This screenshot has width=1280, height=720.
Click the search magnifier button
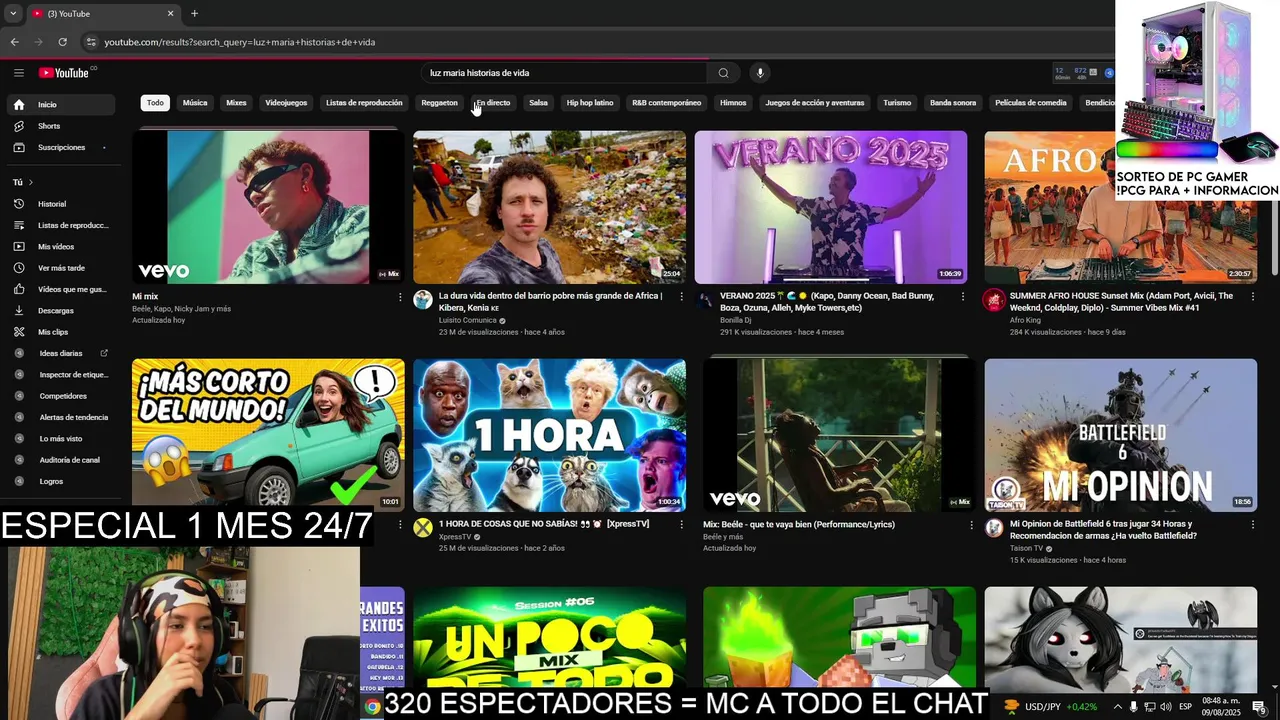coord(723,73)
